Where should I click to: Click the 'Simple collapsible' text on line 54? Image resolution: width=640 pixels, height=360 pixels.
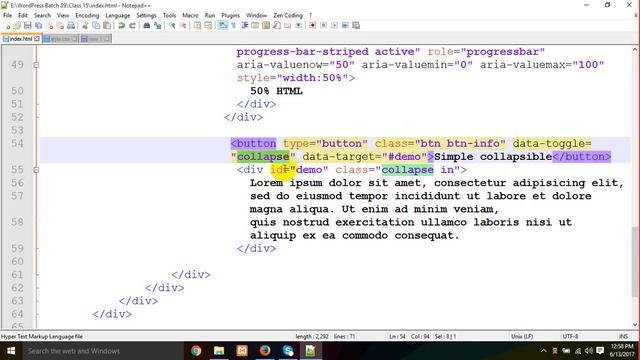click(493, 156)
